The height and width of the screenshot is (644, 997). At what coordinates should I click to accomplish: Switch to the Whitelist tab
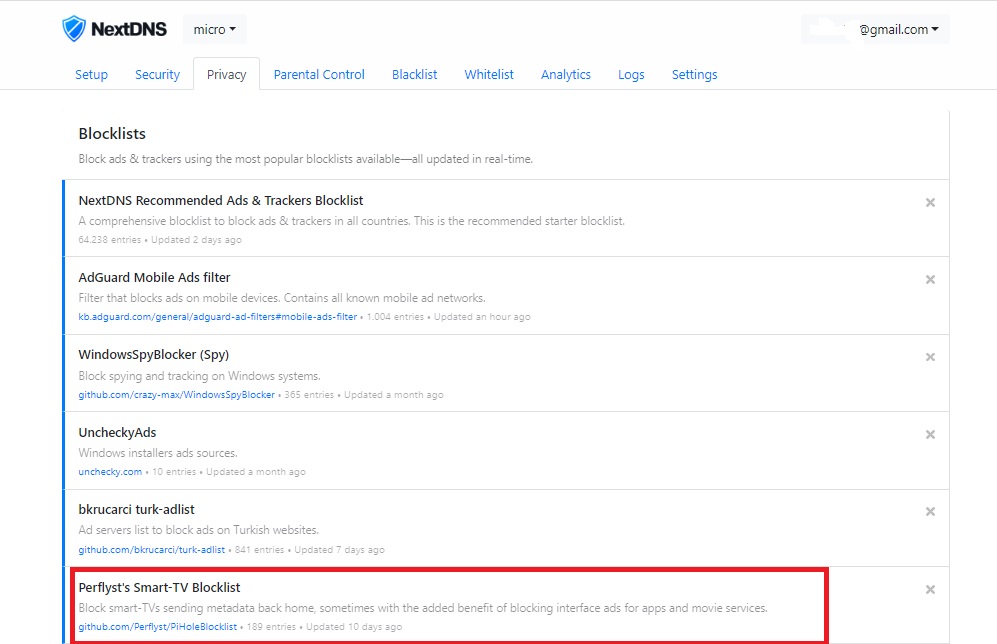pos(489,74)
